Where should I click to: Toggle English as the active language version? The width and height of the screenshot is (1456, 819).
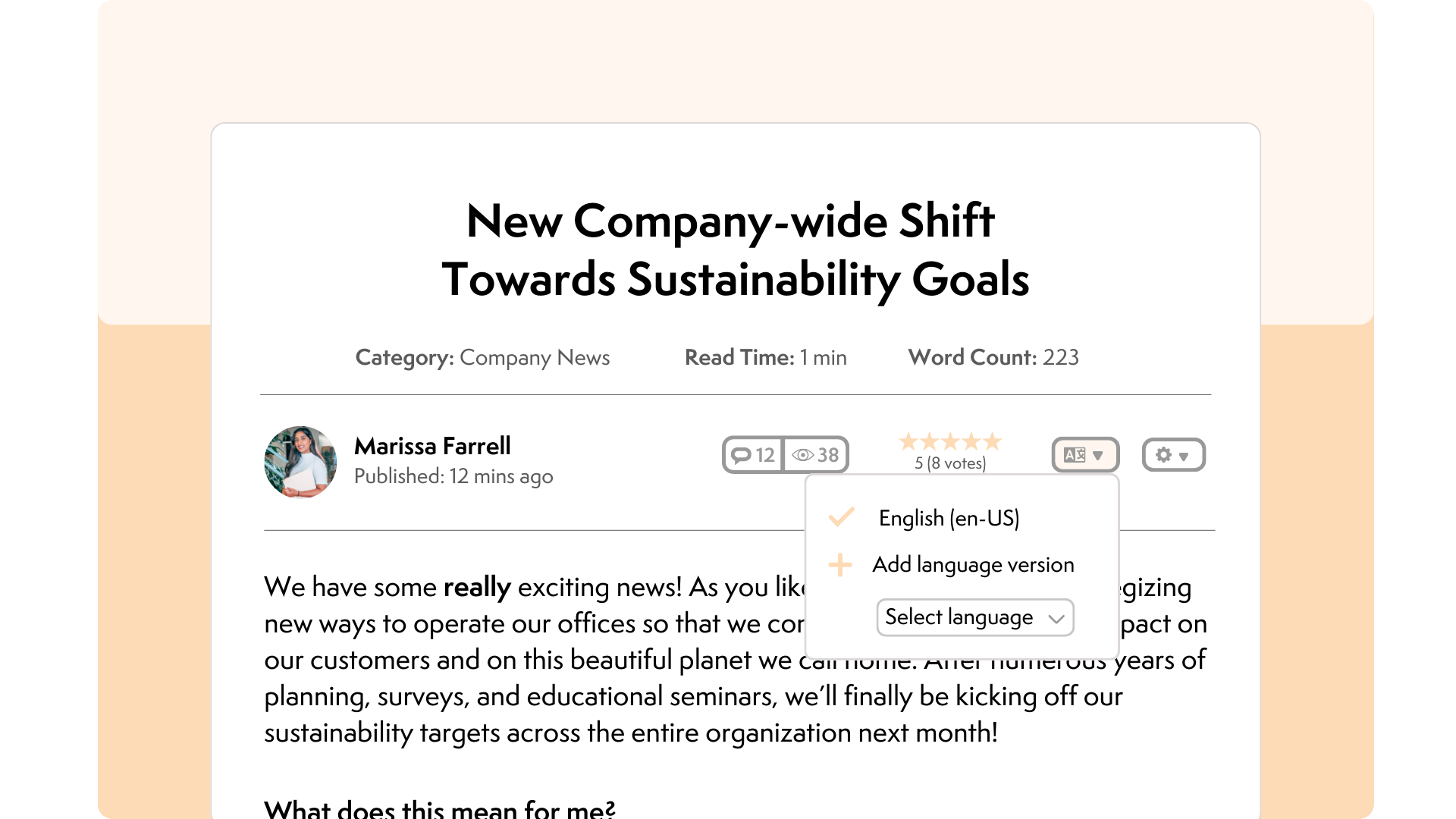[949, 517]
